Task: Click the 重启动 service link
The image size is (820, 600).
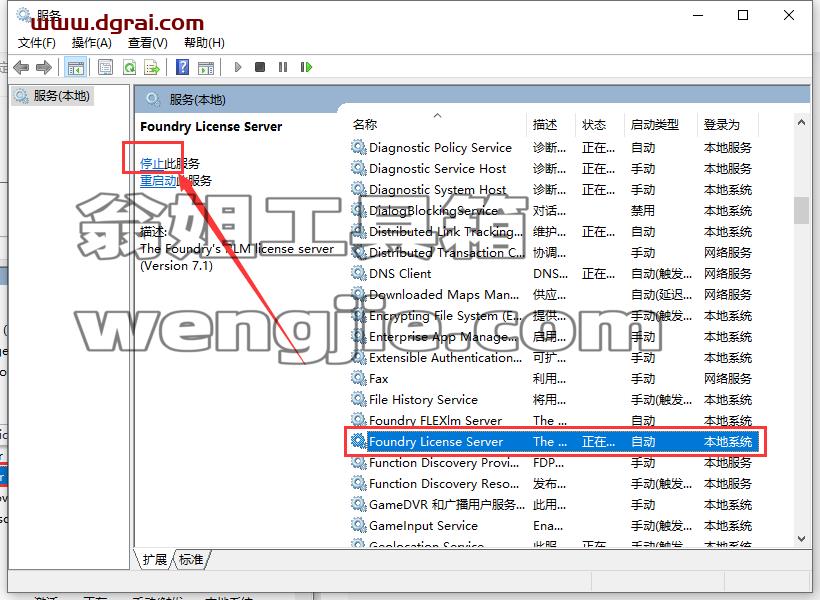Action: coord(158,181)
